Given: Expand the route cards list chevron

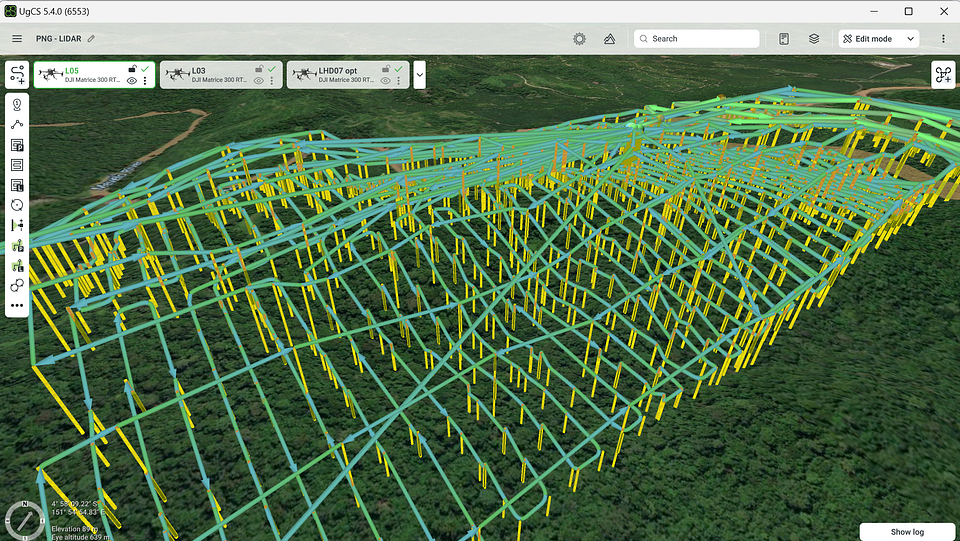Looking at the screenshot, I should click(419, 75).
